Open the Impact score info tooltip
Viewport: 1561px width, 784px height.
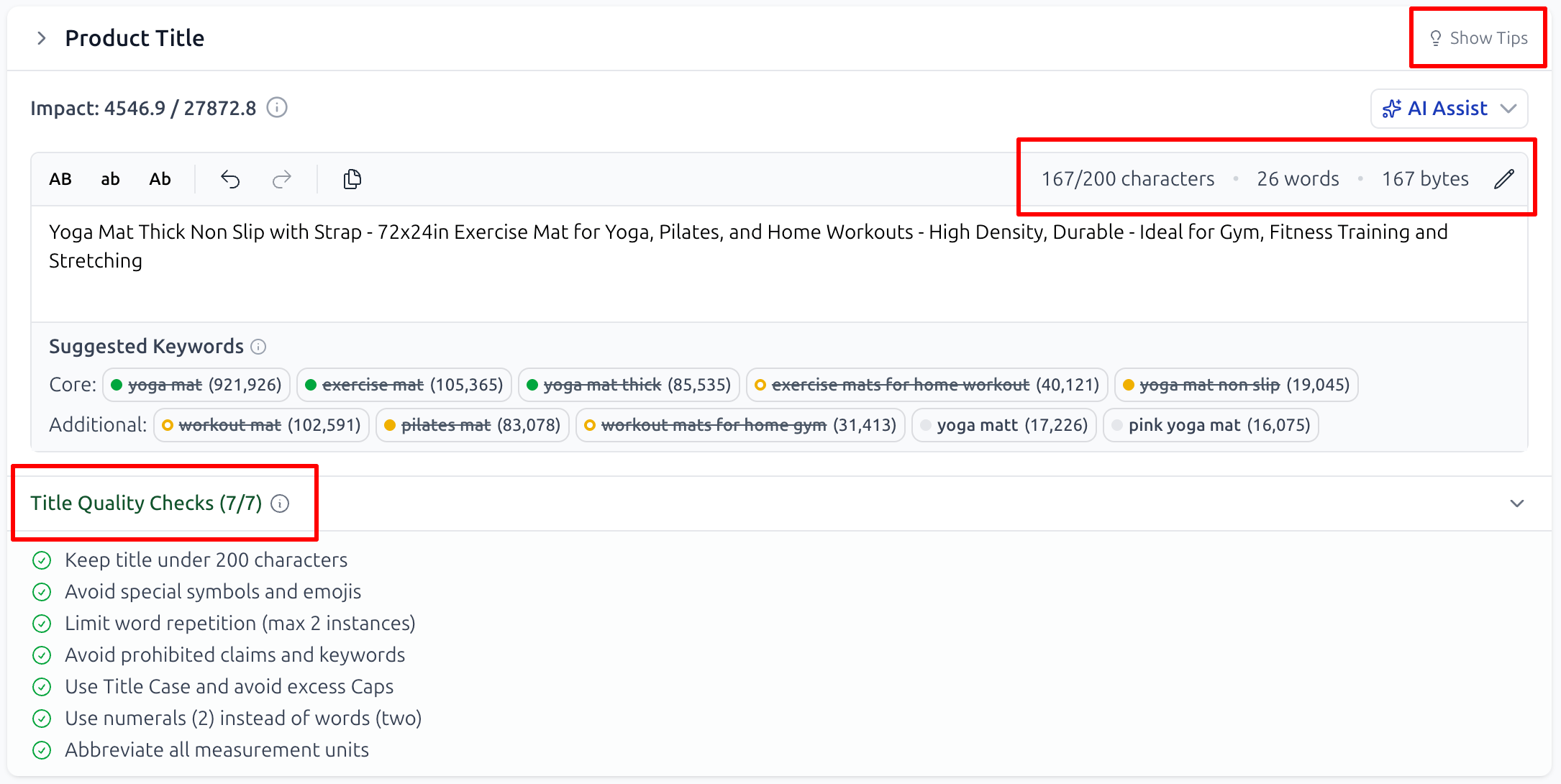[277, 107]
